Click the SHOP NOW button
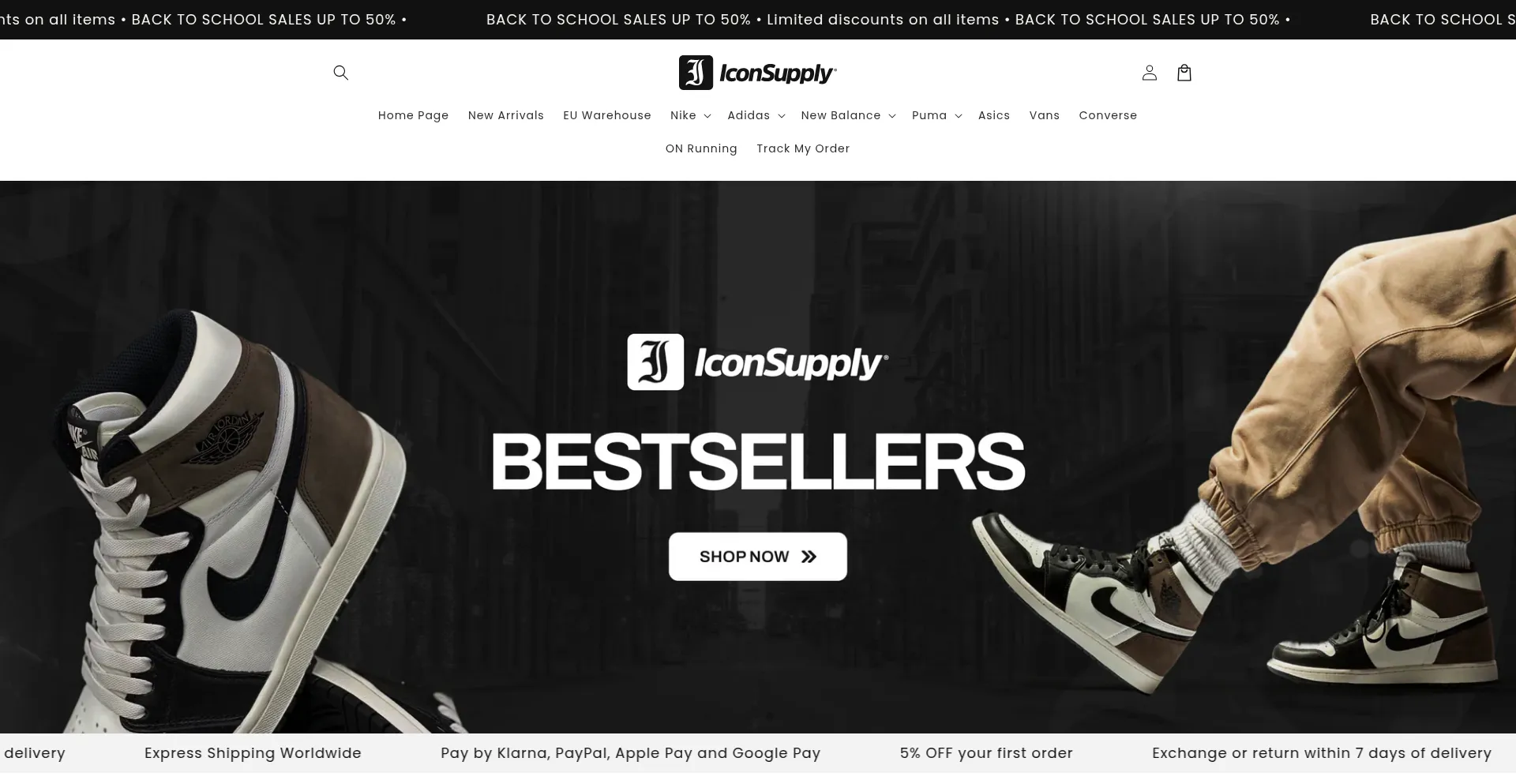The width and height of the screenshot is (1516, 784). [x=757, y=557]
